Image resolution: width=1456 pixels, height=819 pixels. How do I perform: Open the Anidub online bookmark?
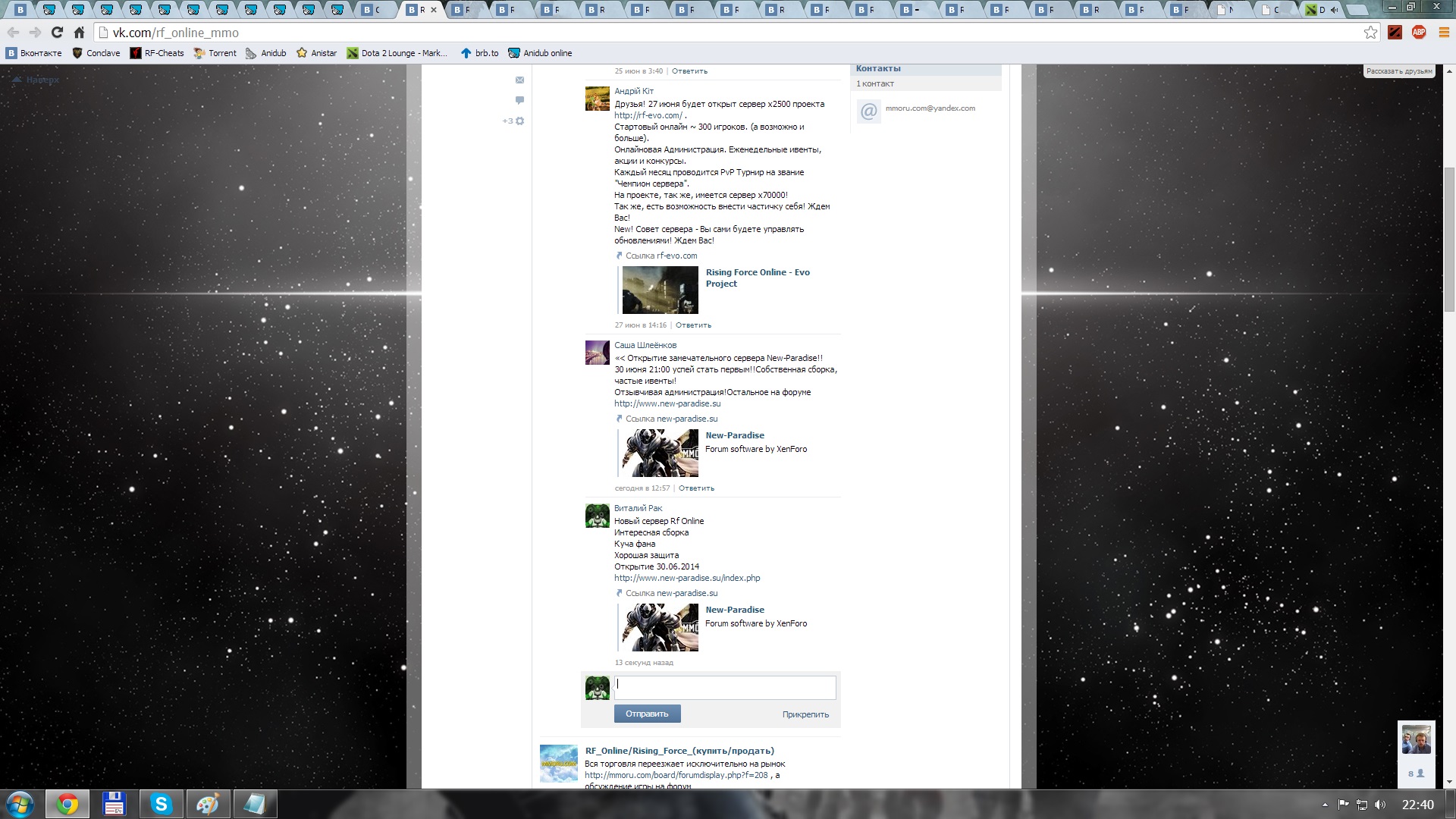coord(541,53)
